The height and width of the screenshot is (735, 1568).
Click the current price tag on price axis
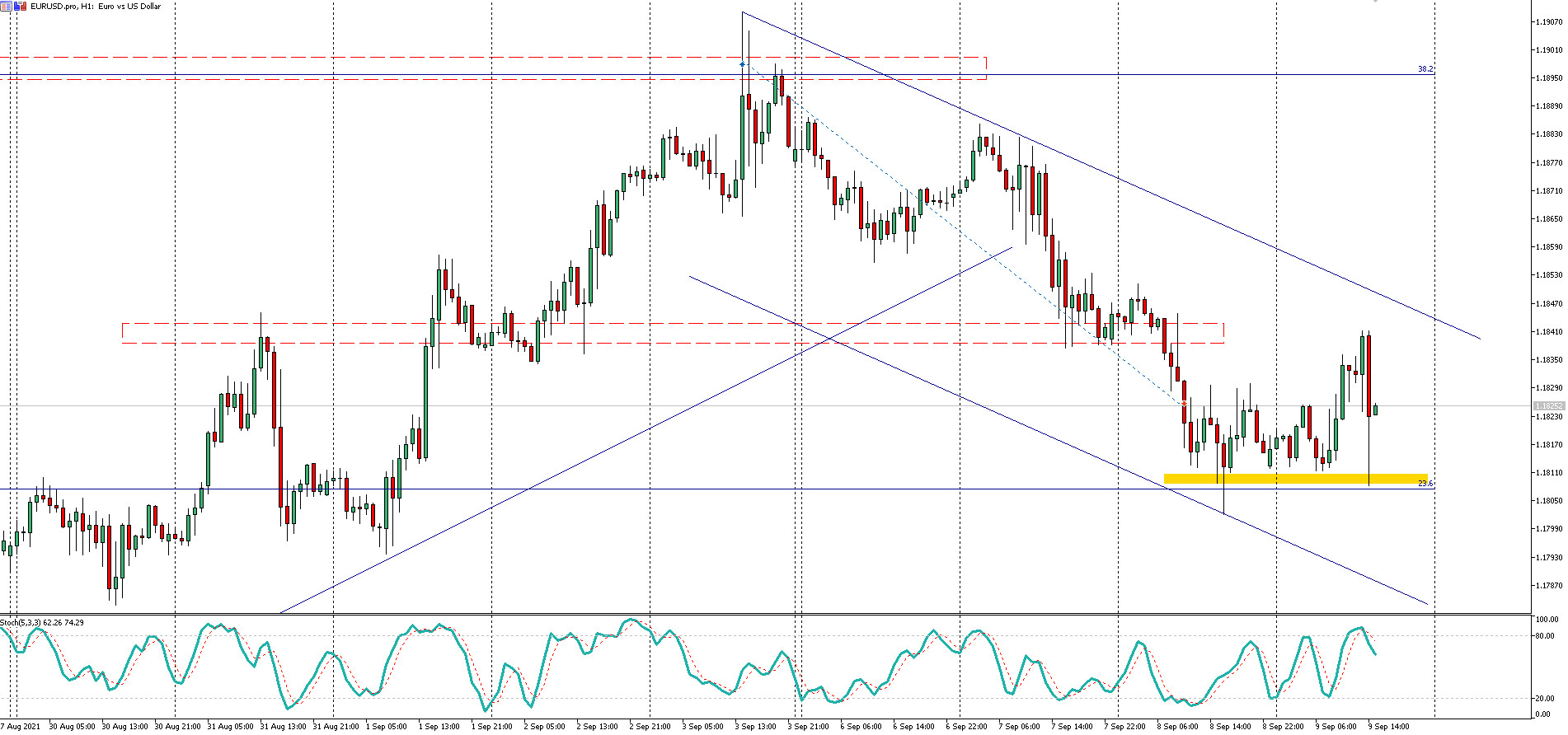coord(1548,406)
